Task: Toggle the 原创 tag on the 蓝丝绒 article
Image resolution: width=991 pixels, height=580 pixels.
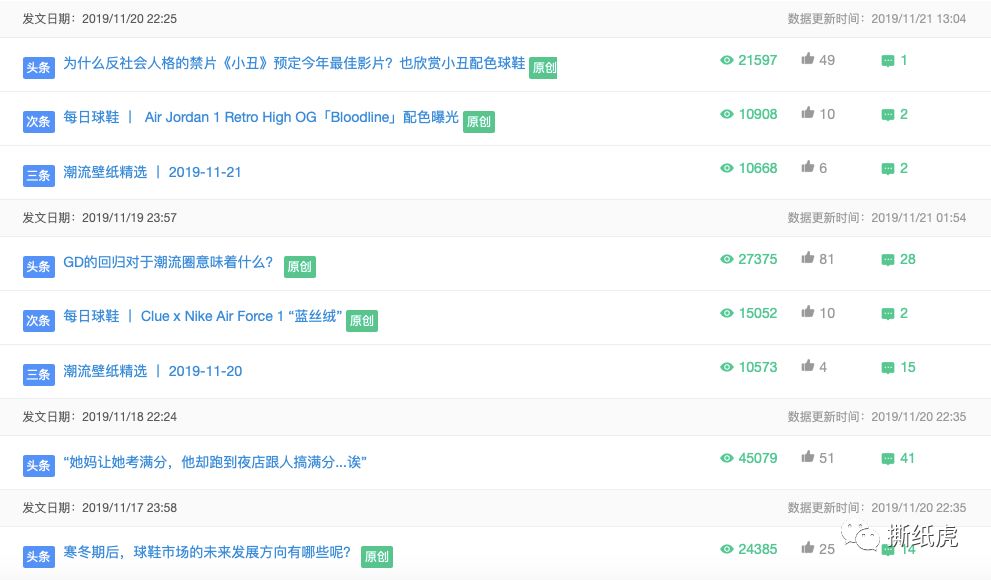Action: coord(360,321)
